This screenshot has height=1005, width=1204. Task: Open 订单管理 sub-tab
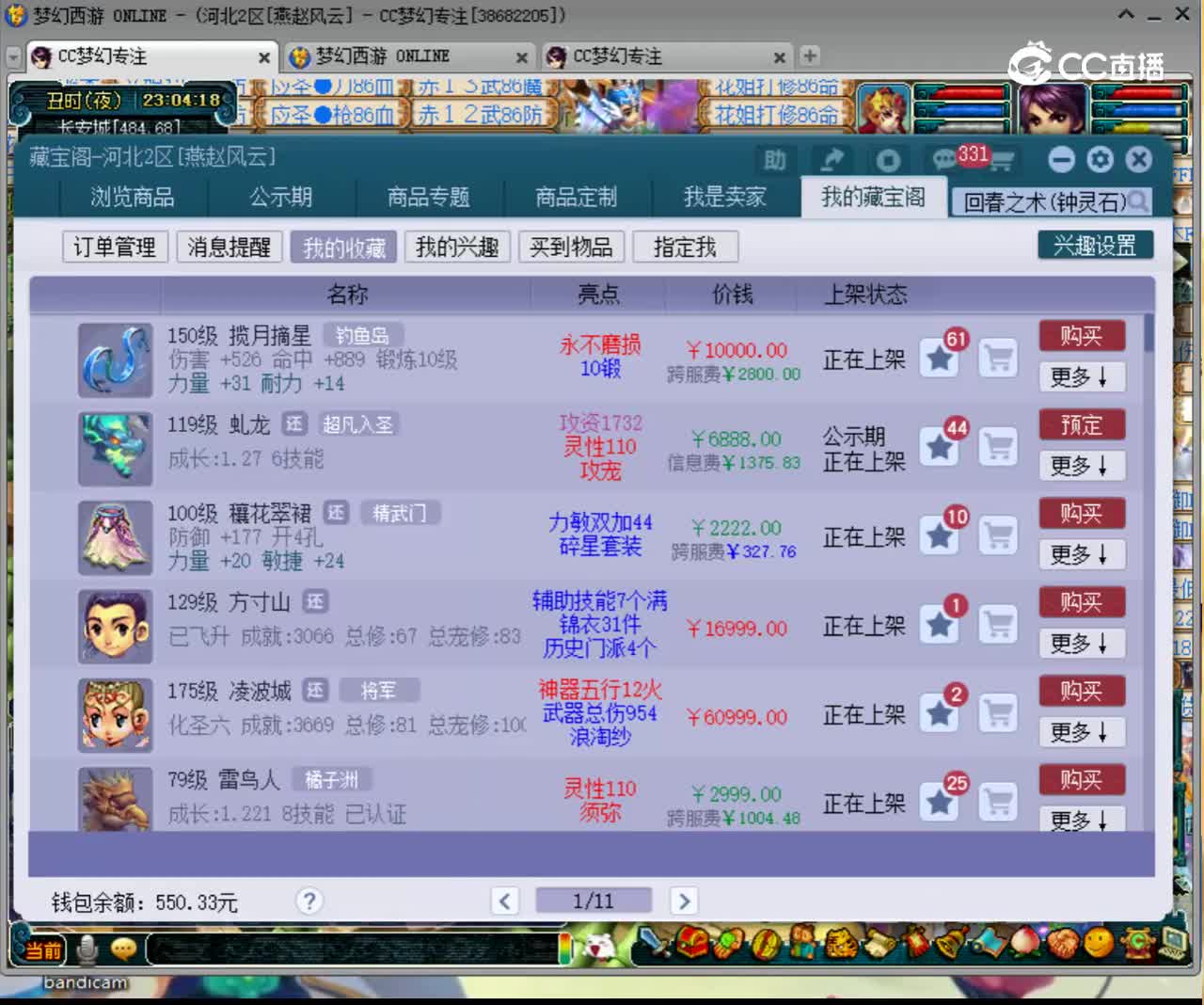click(x=115, y=247)
